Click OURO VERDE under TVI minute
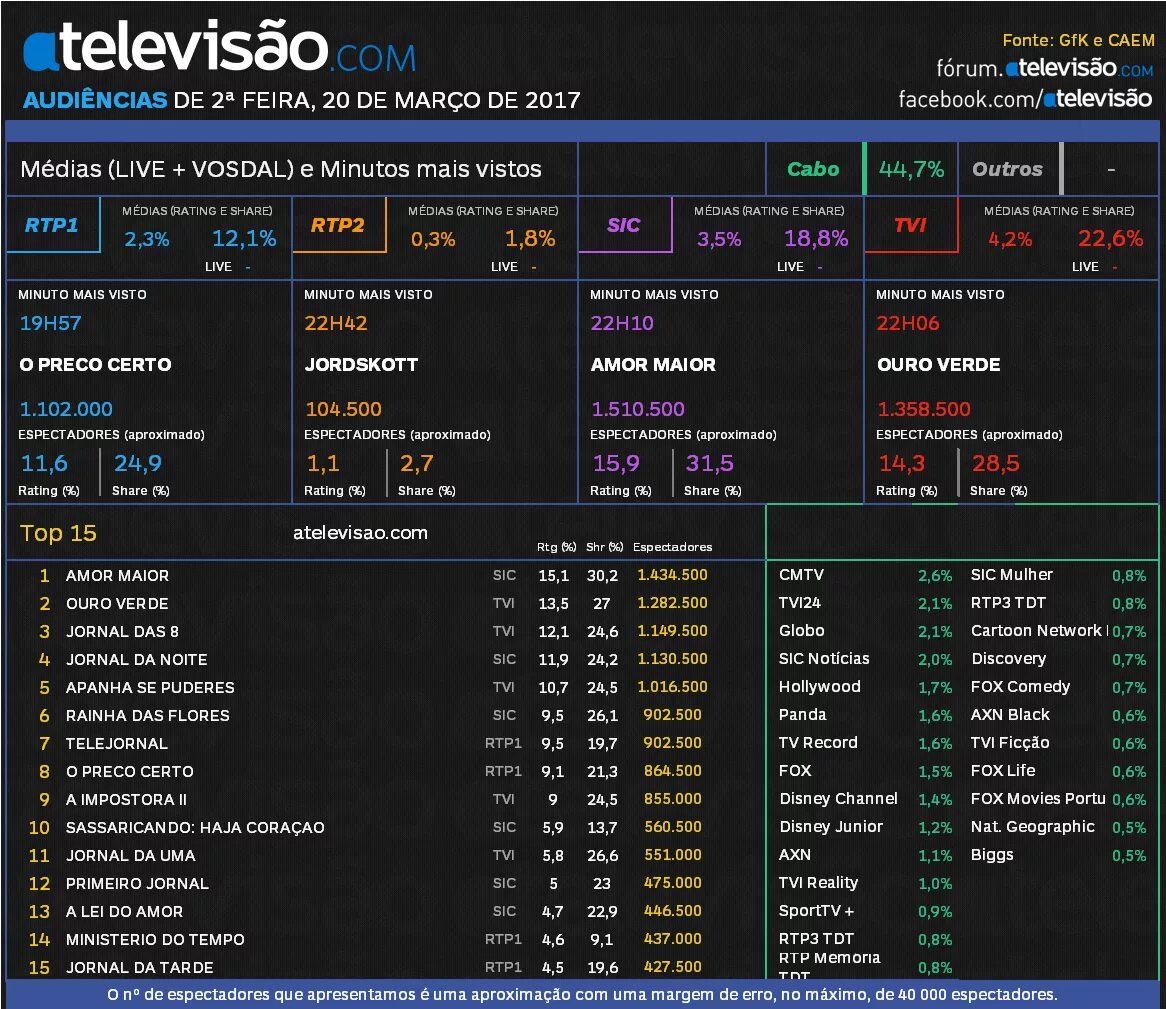1166x1009 pixels. 938,365
